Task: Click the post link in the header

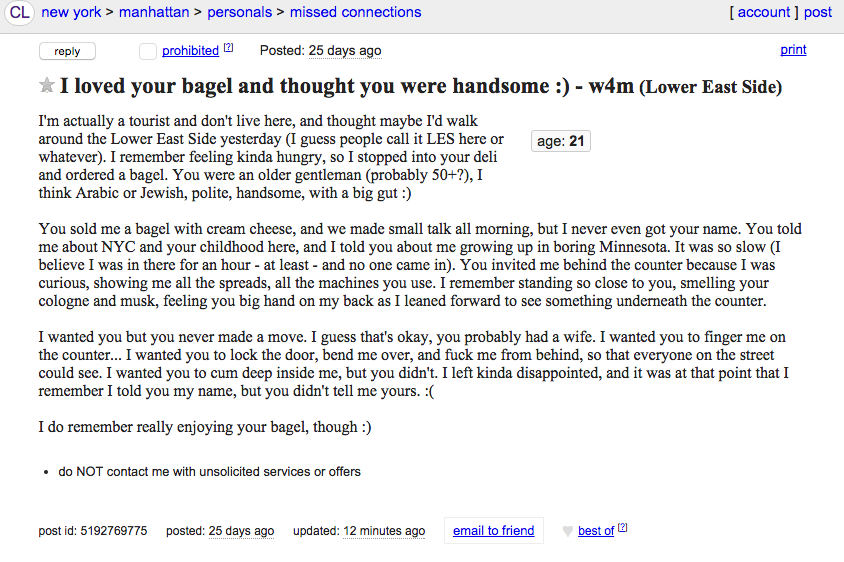Action: (818, 13)
